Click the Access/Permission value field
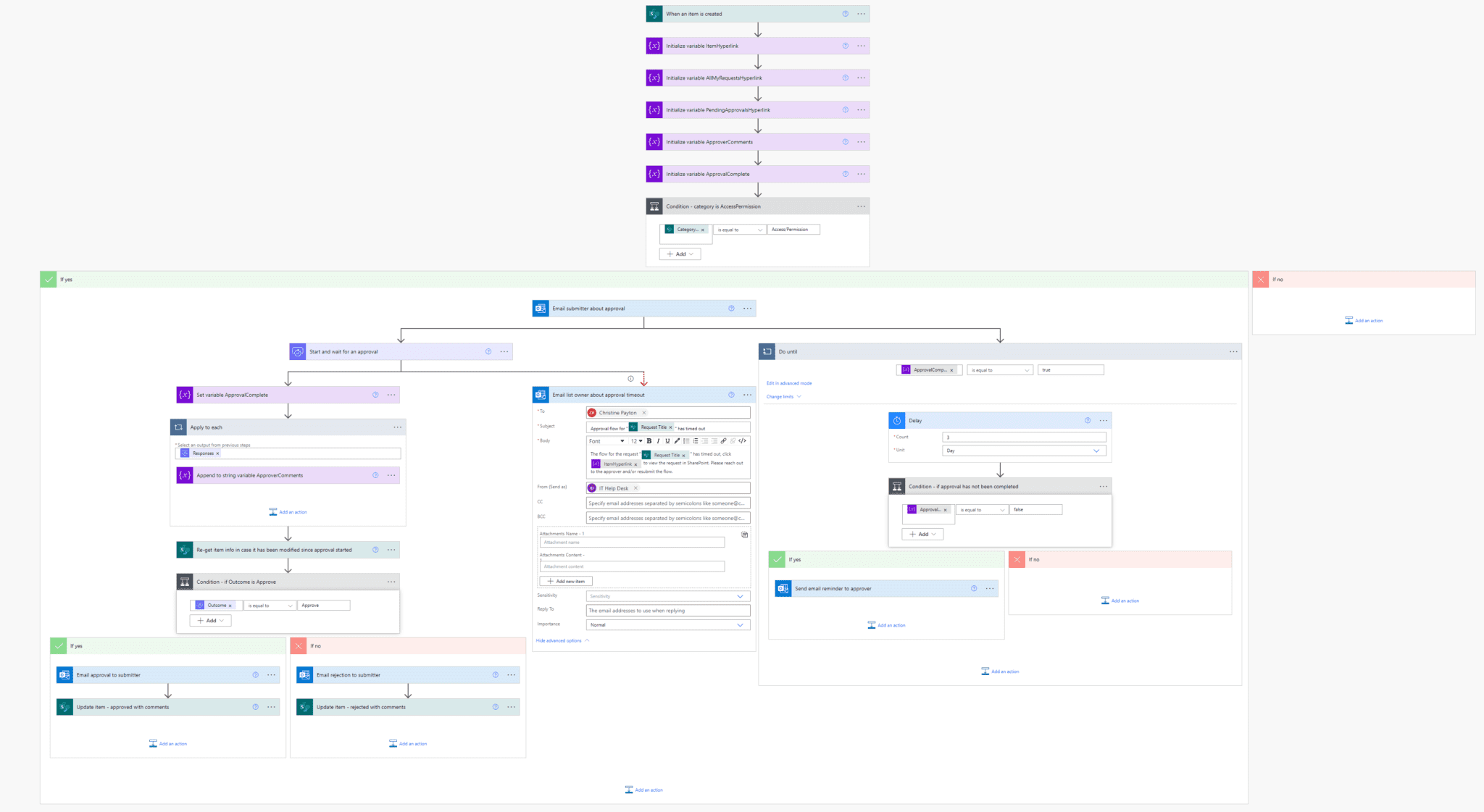The width and height of the screenshot is (1484, 812). 793,230
